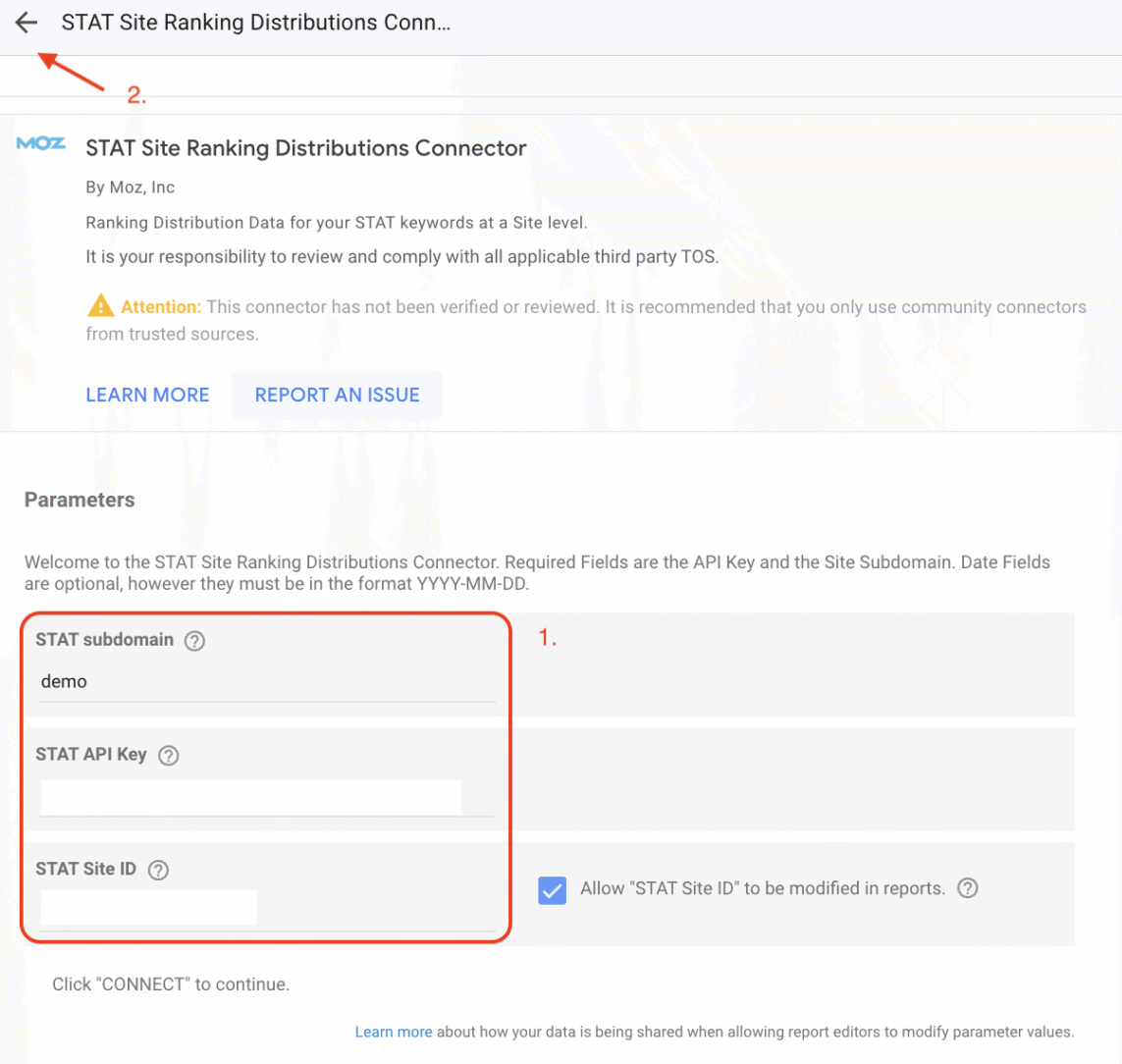
Task: Click the yellow Attention warning triangle icon
Action: click(100, 307)
